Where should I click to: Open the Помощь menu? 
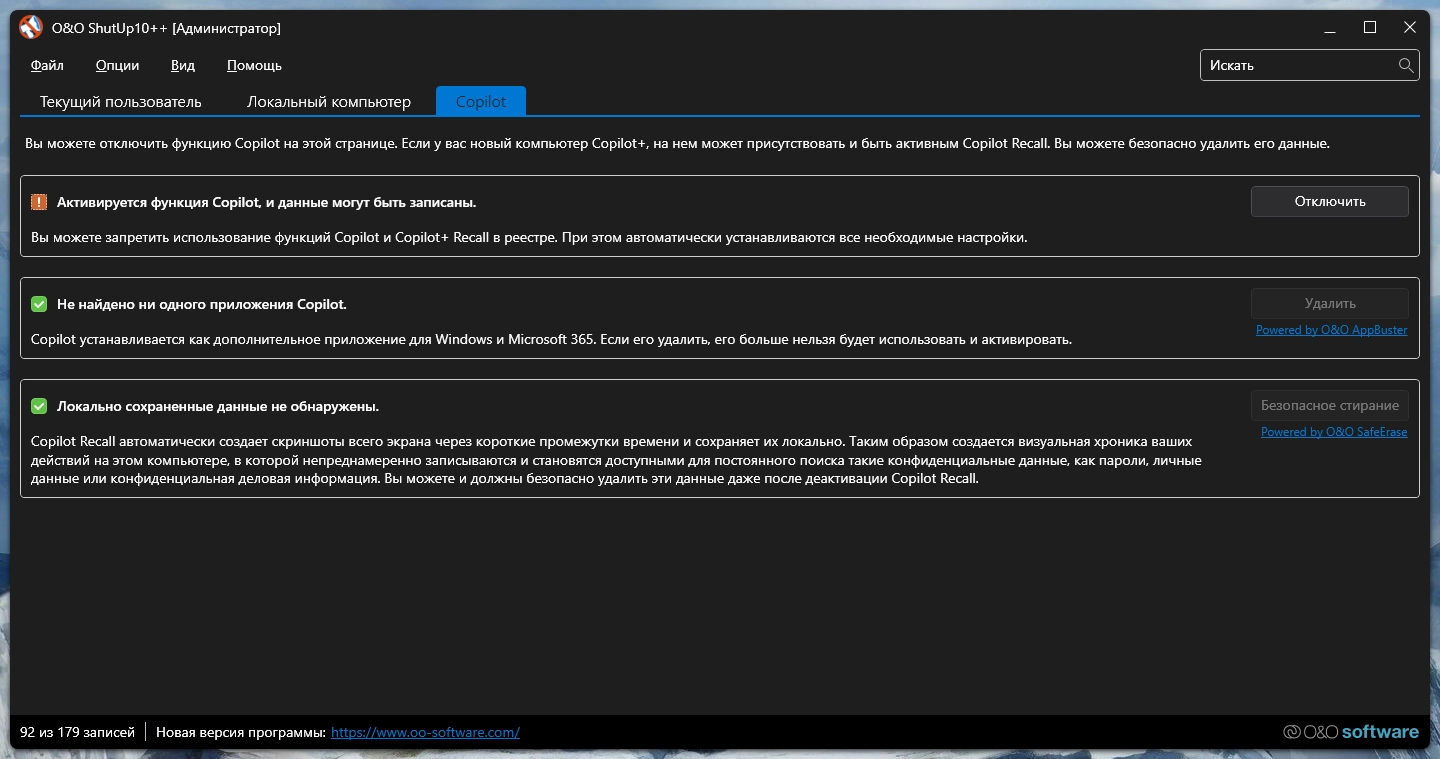[x=254, y=65]
